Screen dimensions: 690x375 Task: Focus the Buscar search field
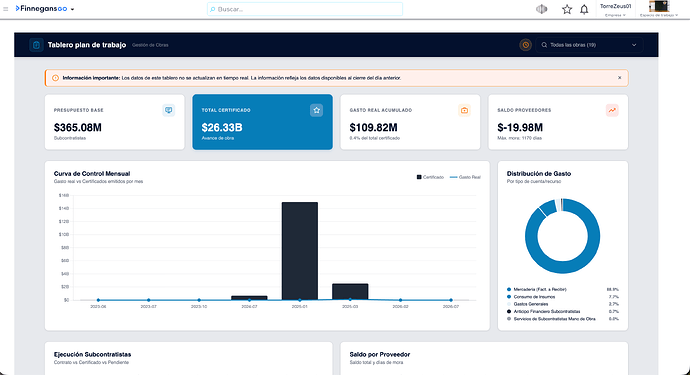305,9
